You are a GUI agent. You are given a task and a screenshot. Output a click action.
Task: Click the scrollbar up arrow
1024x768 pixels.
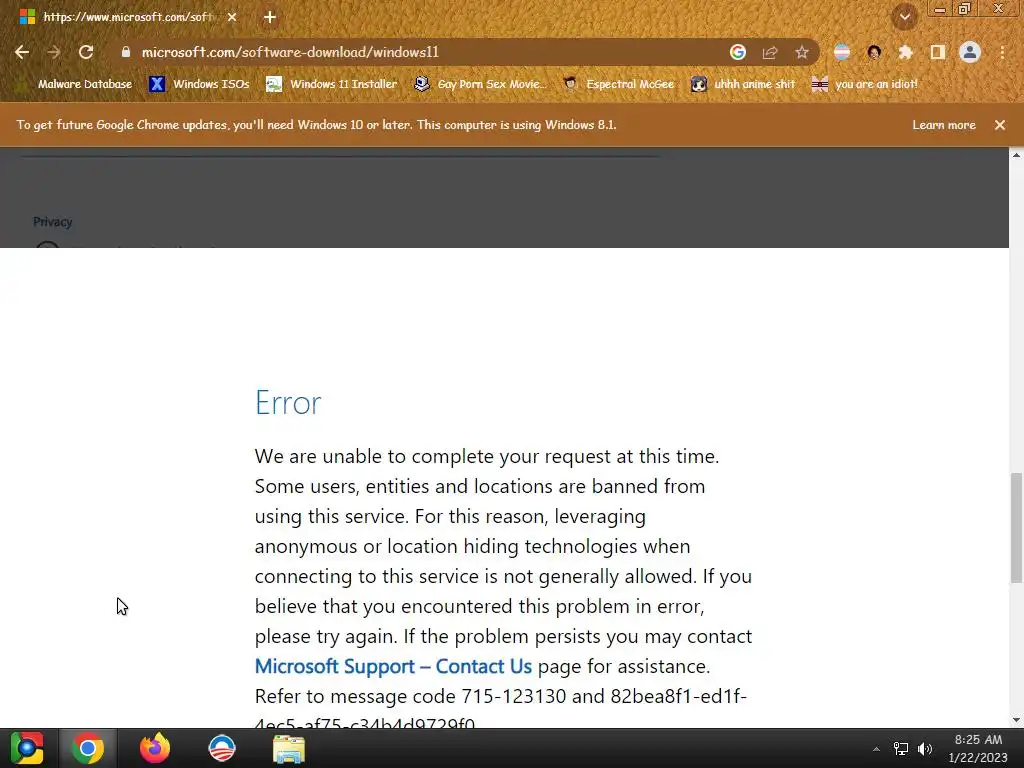pos(1016,155)
